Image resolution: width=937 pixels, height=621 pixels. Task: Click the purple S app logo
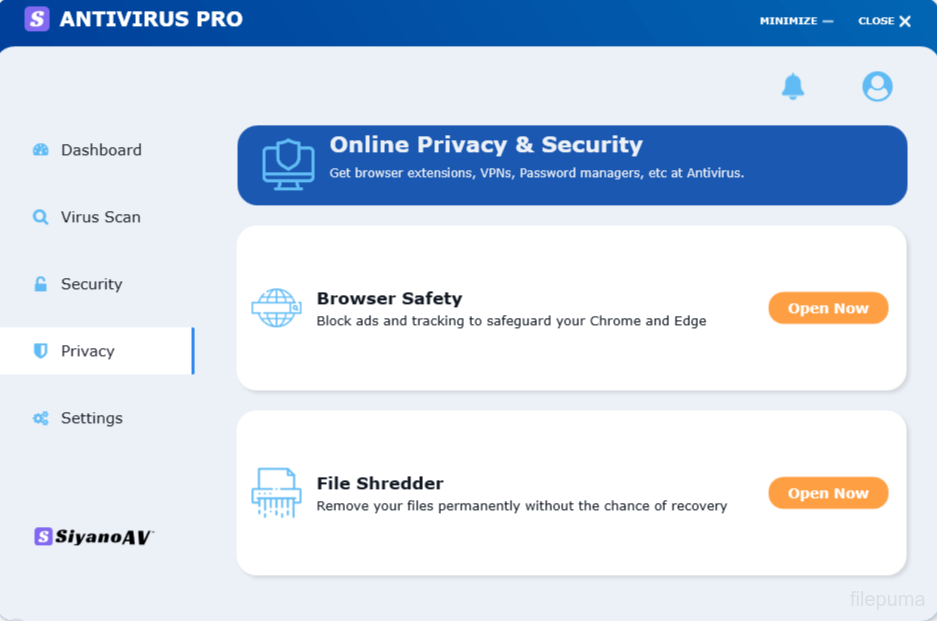pyautogui.click(x=37, y=19)
